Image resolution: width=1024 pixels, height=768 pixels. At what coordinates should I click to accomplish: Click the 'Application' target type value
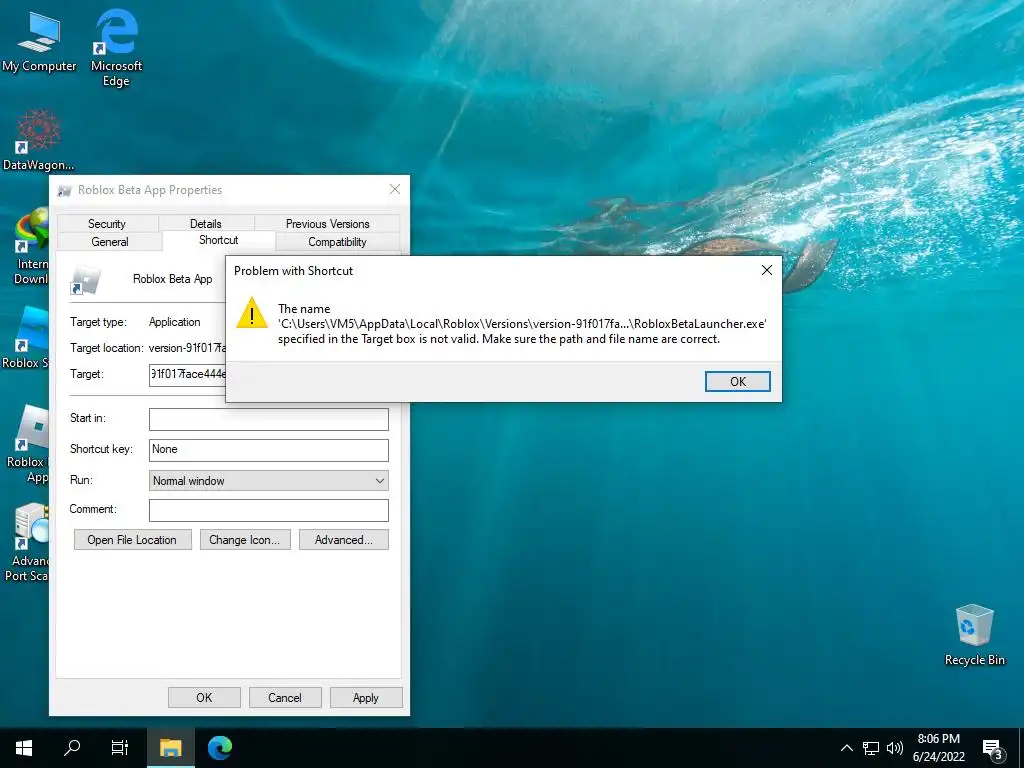(x=174, y=322)
